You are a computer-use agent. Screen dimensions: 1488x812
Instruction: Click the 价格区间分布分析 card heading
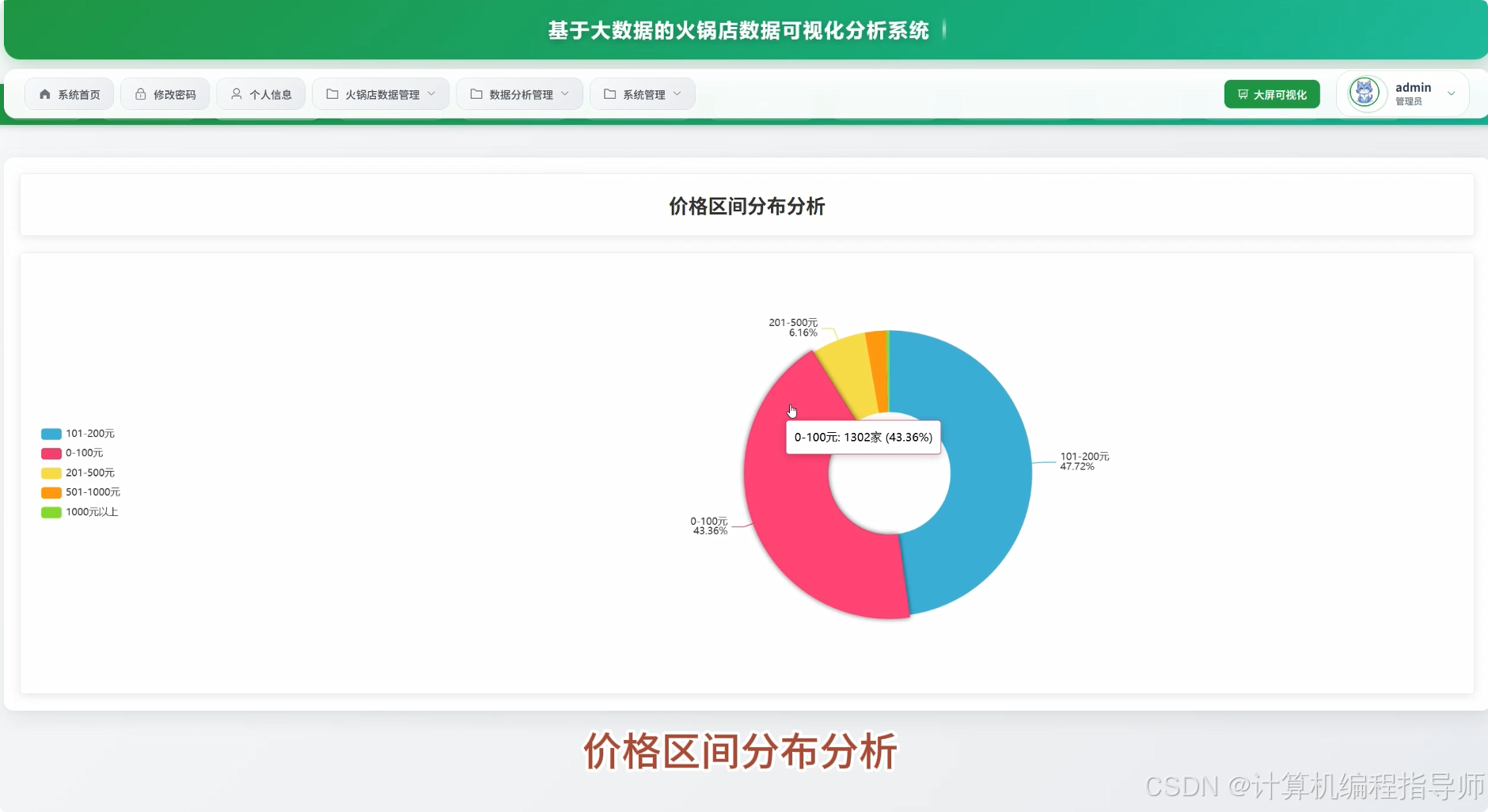pos(747,207)
